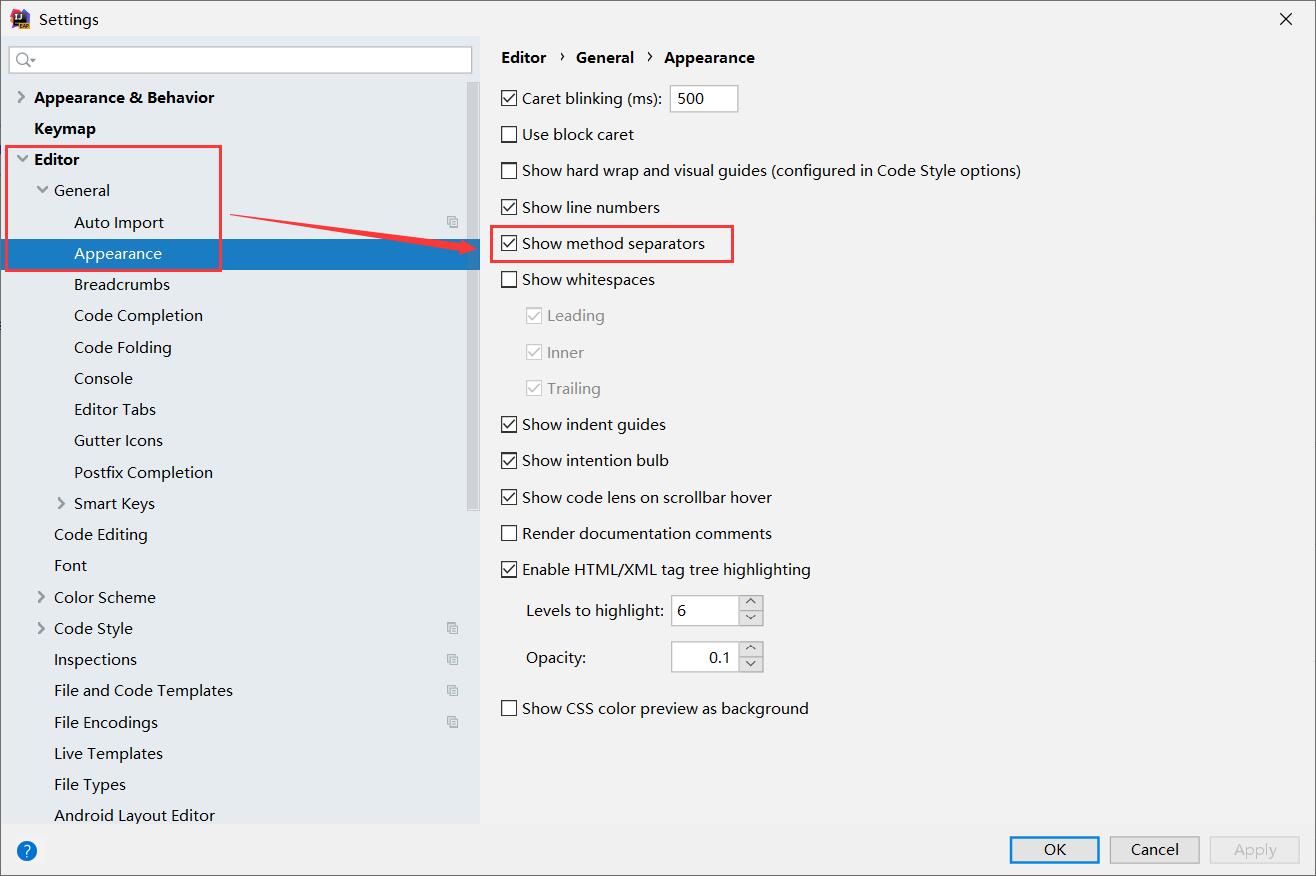The image size is (1316, 876).
Task: Click the settings tree vertical scrollbar
Action: click(473, 295)
